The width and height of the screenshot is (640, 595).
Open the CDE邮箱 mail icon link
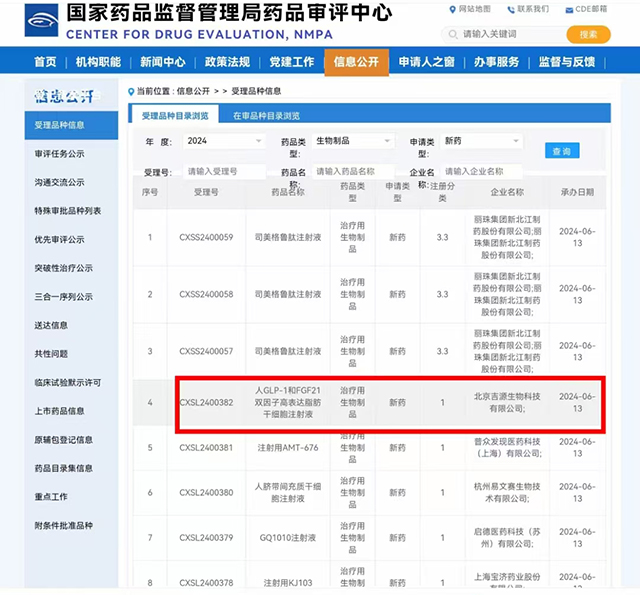570,9
